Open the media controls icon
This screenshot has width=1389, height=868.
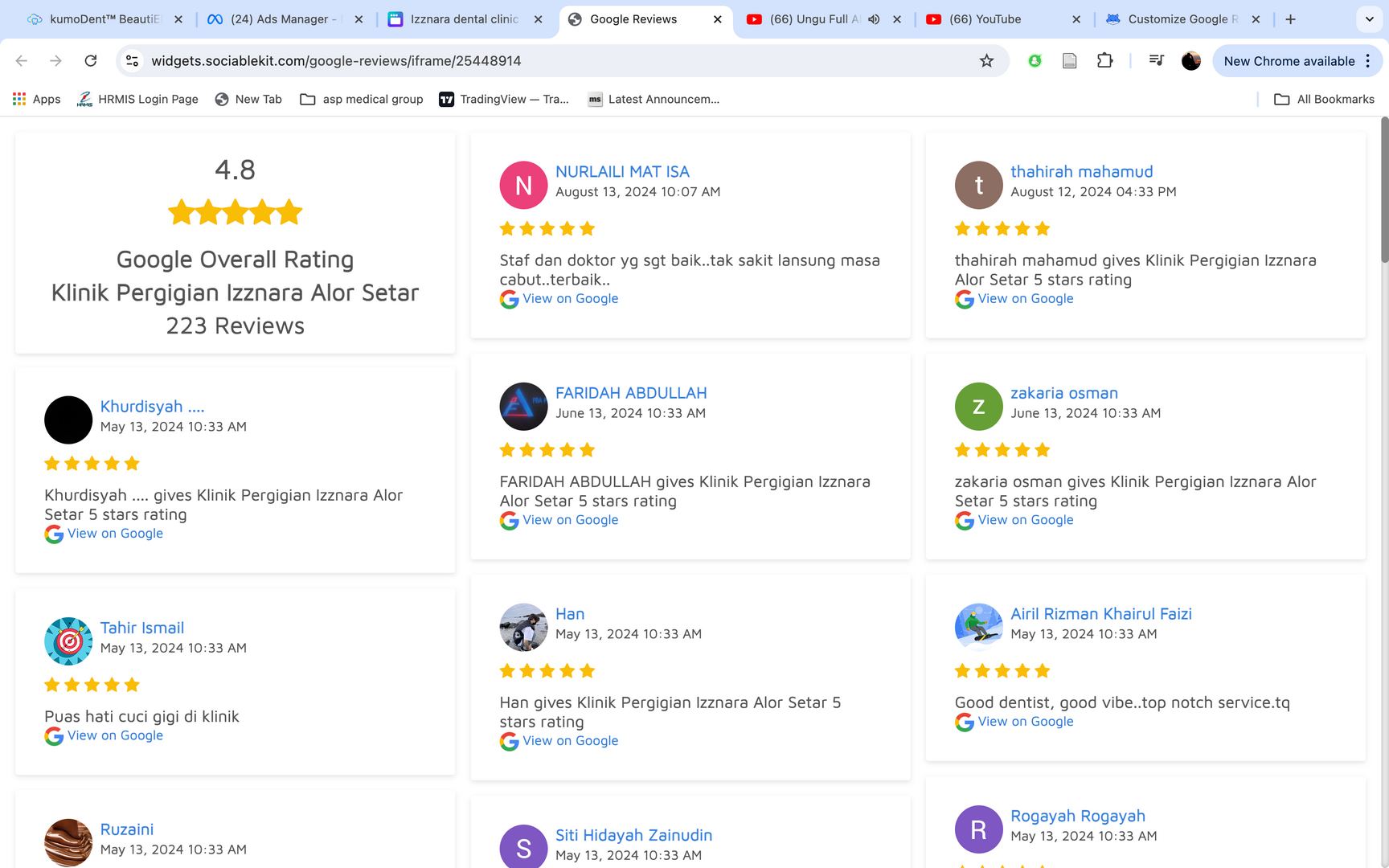(1156, 61)
